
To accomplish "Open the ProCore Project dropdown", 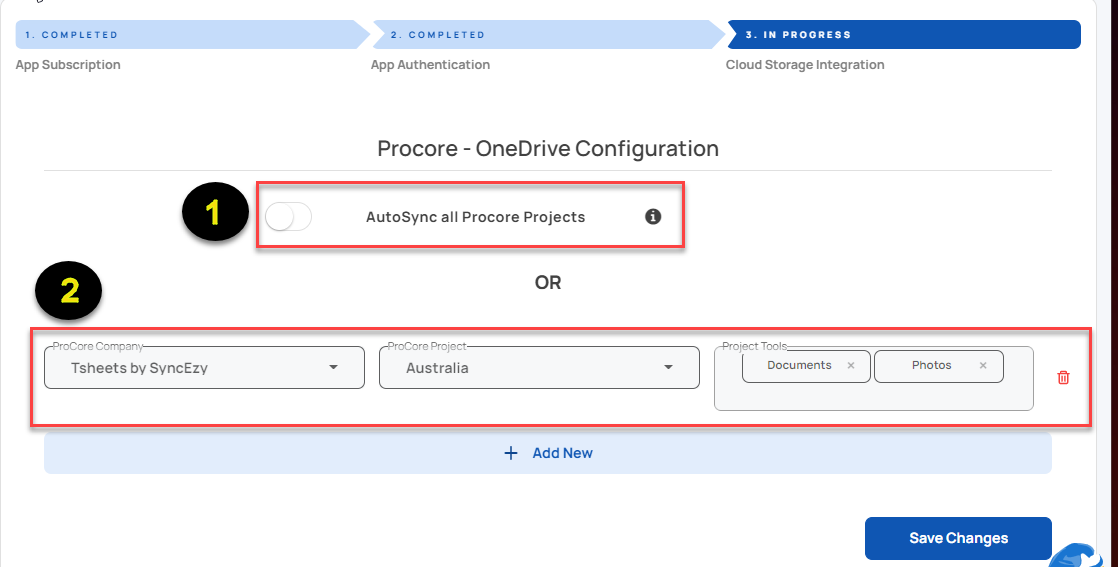I will (x=539, y=368).
